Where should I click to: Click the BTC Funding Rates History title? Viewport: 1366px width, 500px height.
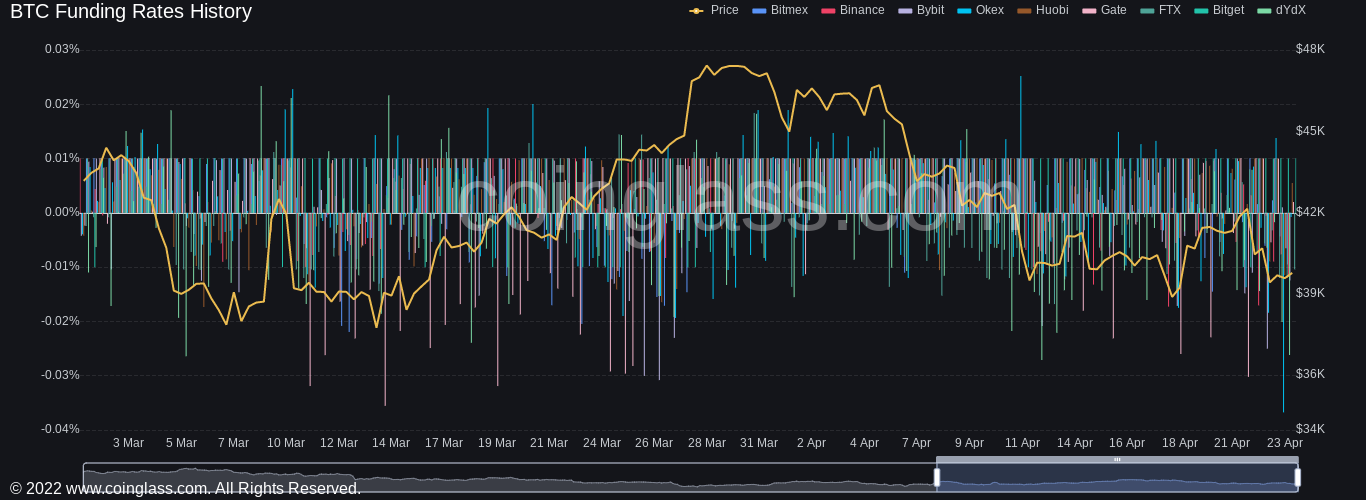[x=131, y=12]
